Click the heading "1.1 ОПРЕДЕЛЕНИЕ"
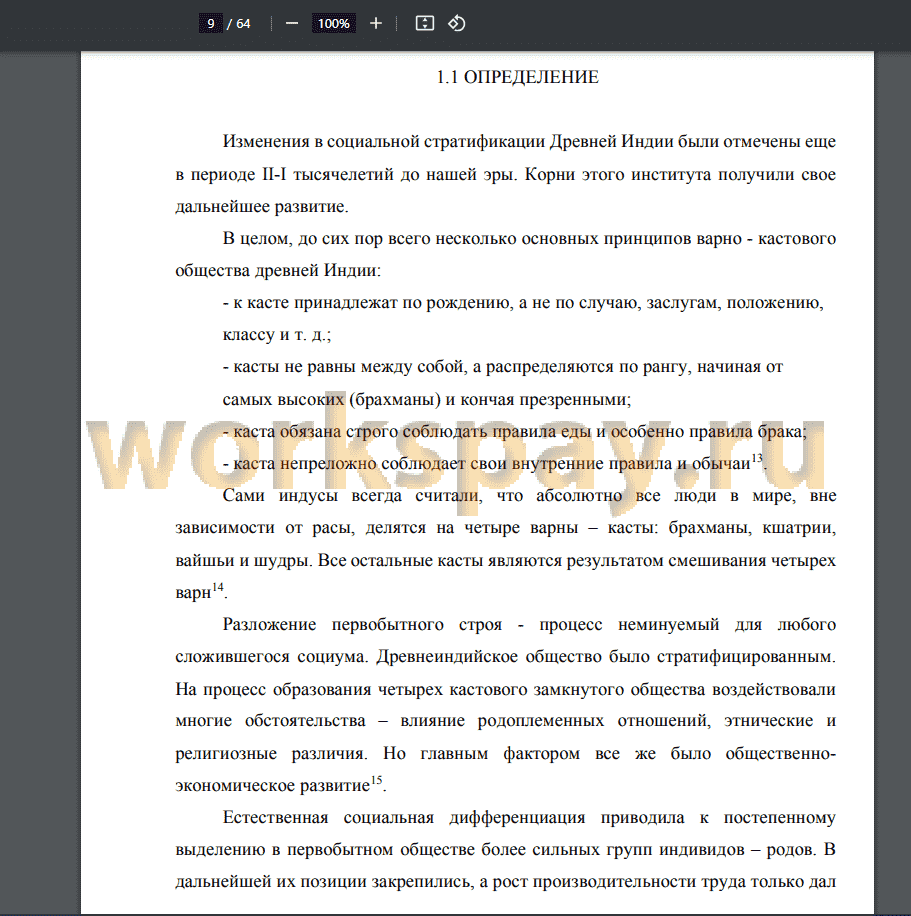Screen dimensions: 911x916 coord(518,77)
